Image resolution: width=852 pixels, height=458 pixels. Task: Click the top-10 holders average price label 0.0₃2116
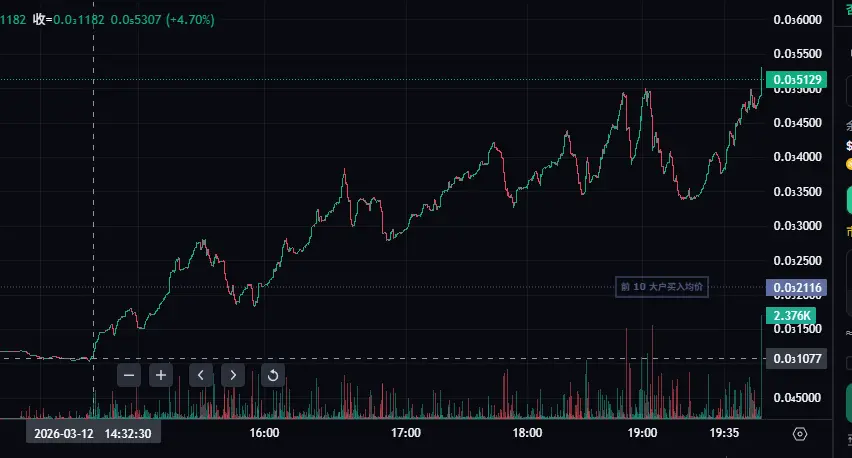(x=797, y=287)
